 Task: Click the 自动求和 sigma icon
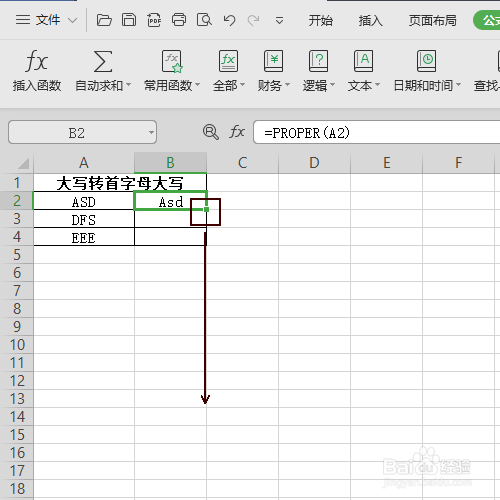[103, 61]
